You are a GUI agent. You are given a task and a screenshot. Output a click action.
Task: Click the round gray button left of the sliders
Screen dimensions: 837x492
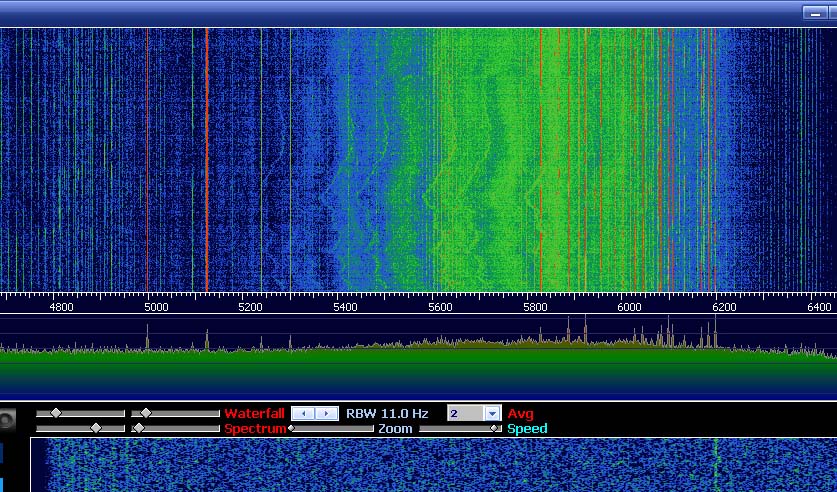[x=7, y=420]
